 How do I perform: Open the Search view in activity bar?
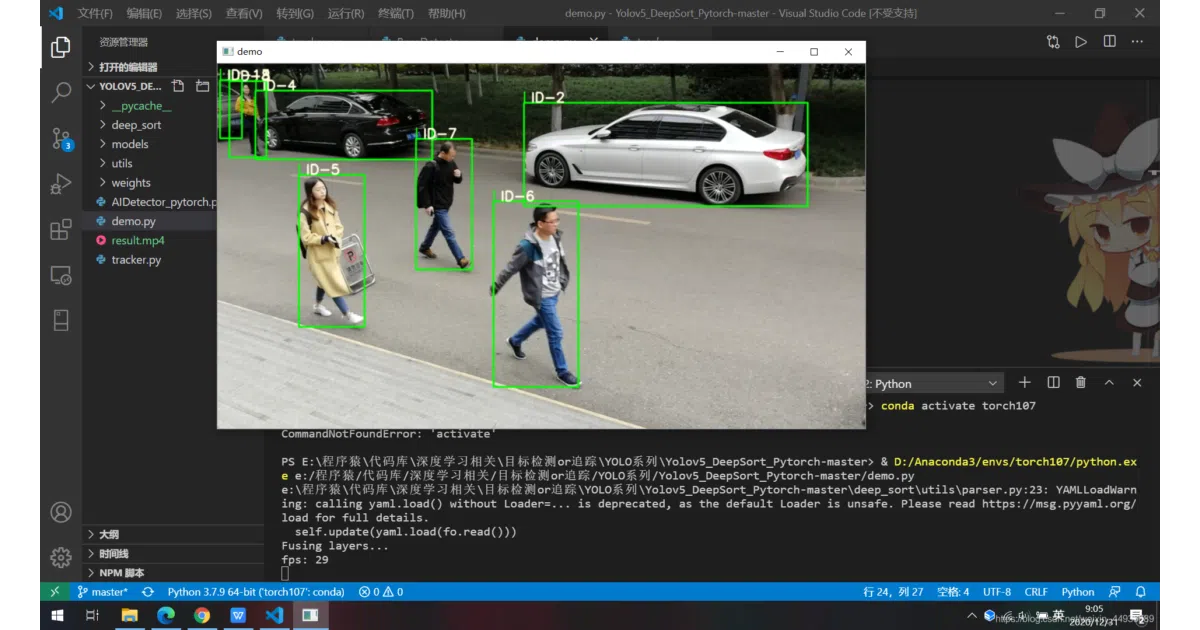(61, 92)
